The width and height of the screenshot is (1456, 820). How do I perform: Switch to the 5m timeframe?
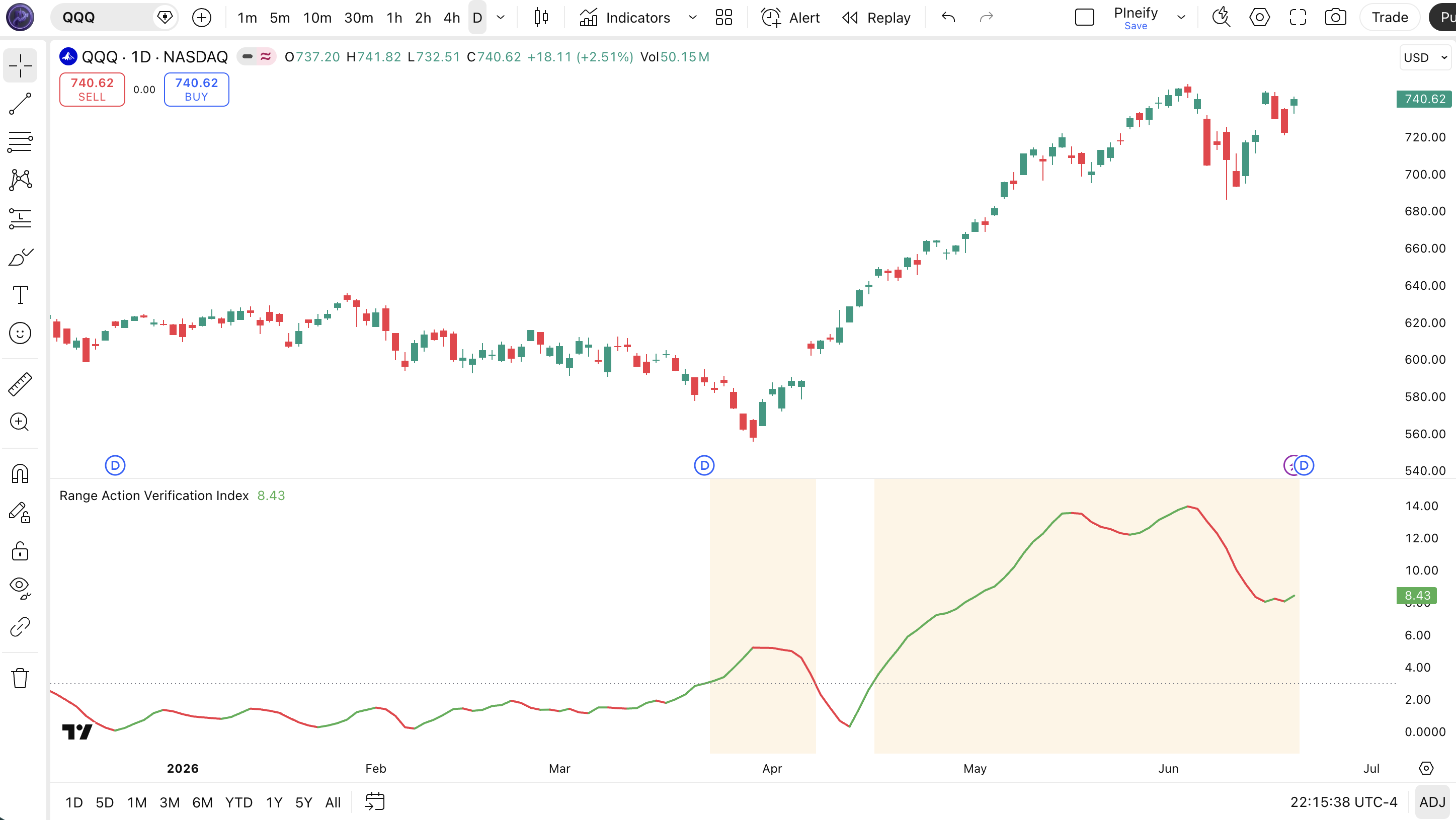tap(280, 18)
